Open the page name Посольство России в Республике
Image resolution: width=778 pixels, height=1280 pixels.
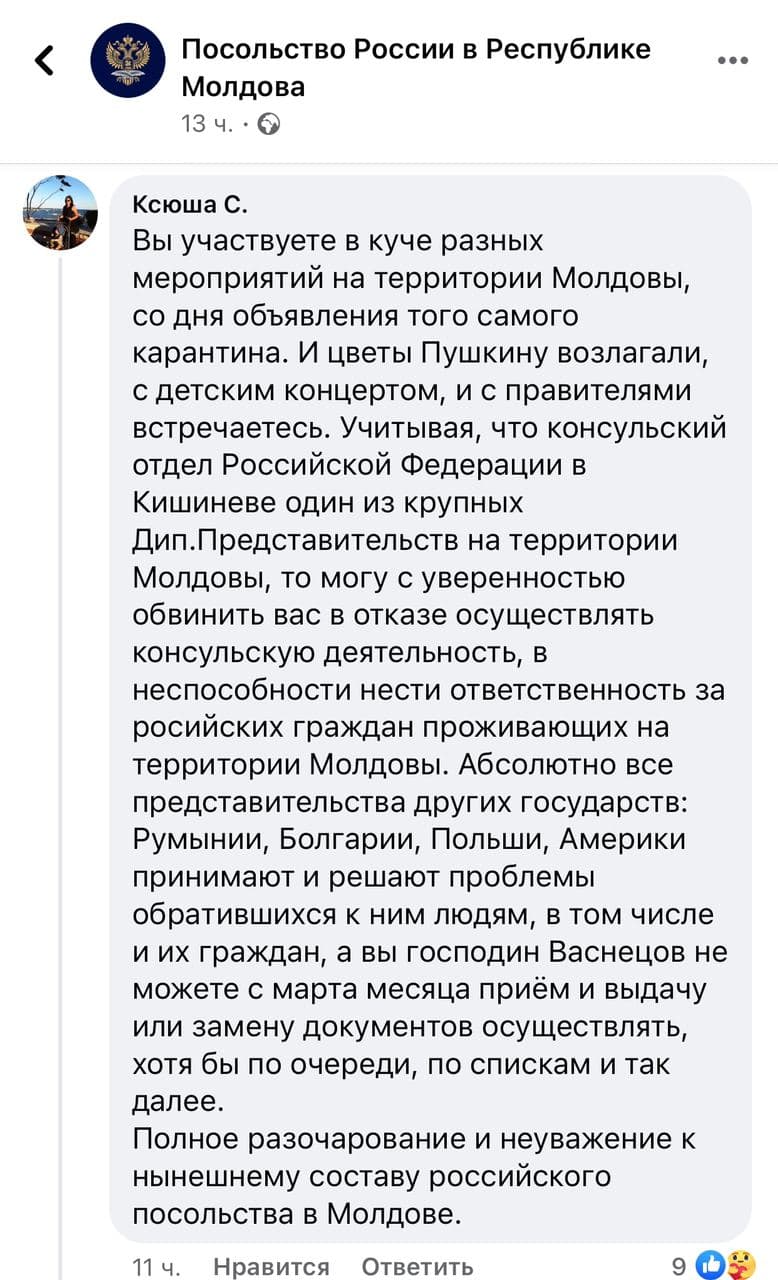pyautogui.click(x=416, y=49)
